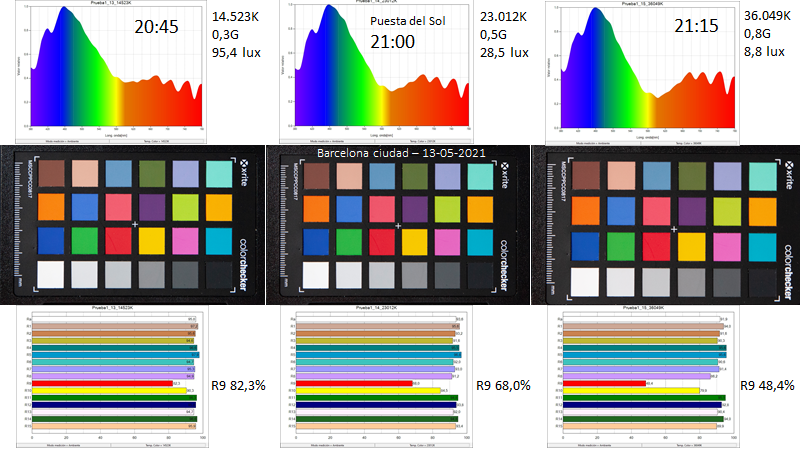800x450 pixels.
Task: Click the Puesta del Sol label
Action: pos(408,21)
